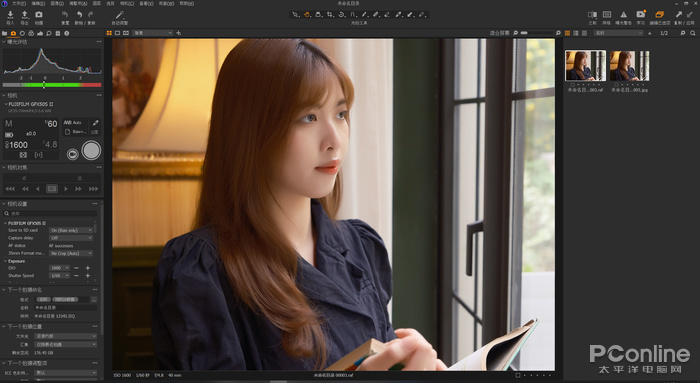
Task: Open the Library folder tool tab
Action: [x=4, y=33]
